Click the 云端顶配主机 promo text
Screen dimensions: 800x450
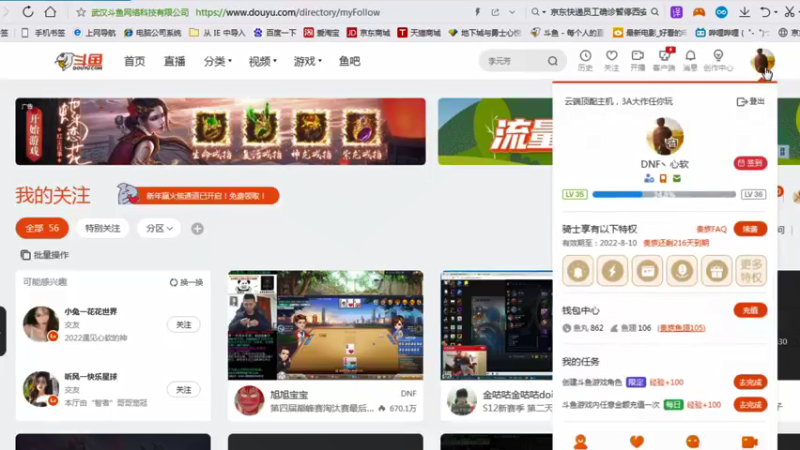pos(618,102)
